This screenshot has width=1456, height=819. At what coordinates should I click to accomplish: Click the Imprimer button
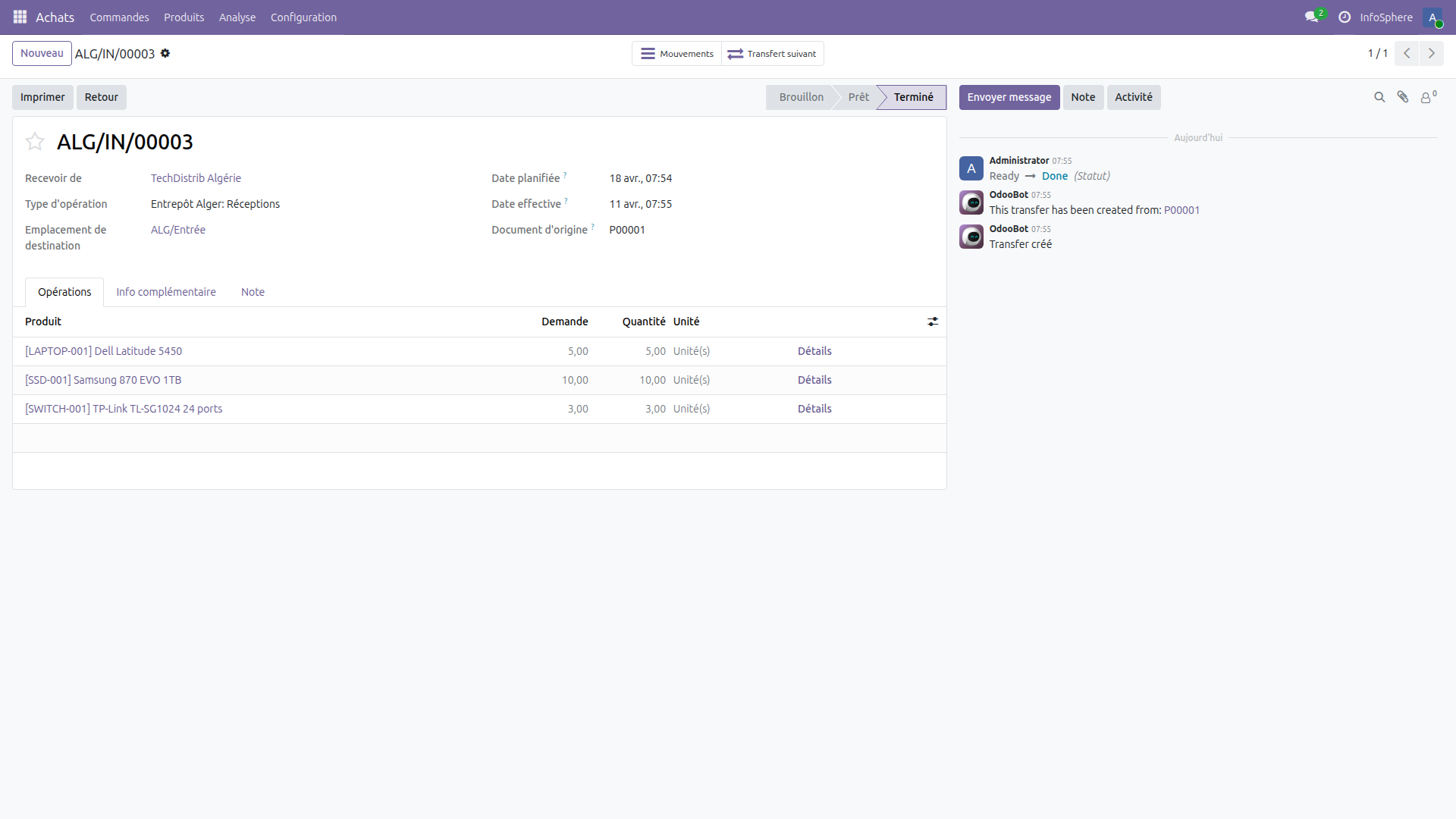click(42, 97)
